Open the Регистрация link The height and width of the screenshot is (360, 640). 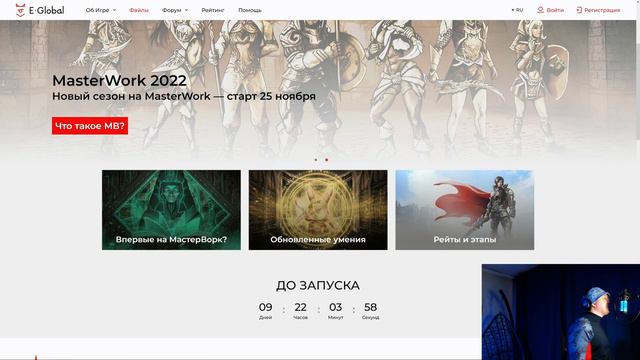(602, 10)
